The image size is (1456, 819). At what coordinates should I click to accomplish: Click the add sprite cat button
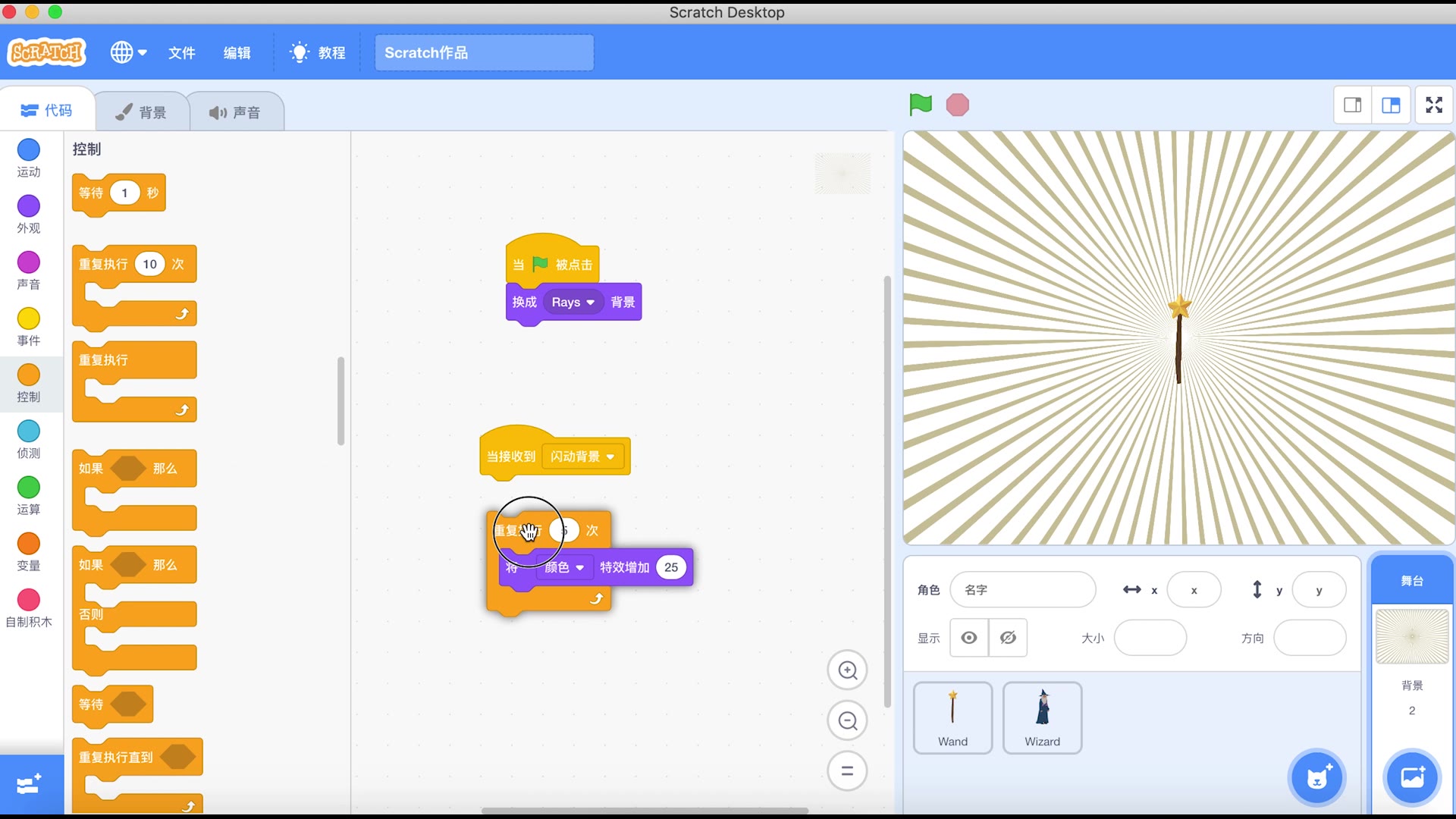(x=1318, y=777)
